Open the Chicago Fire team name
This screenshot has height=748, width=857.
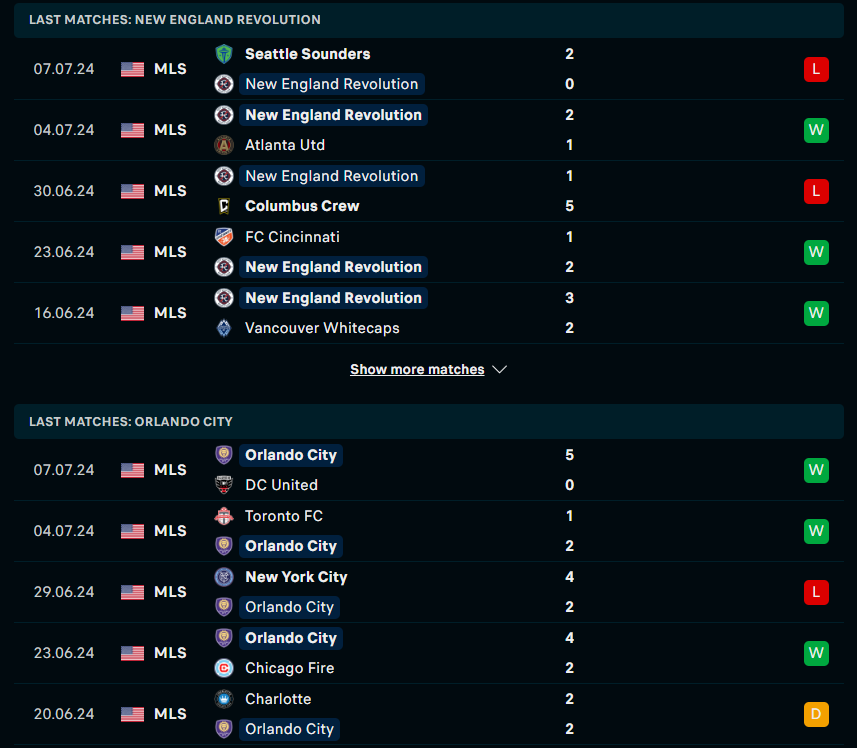click(290, 668)
